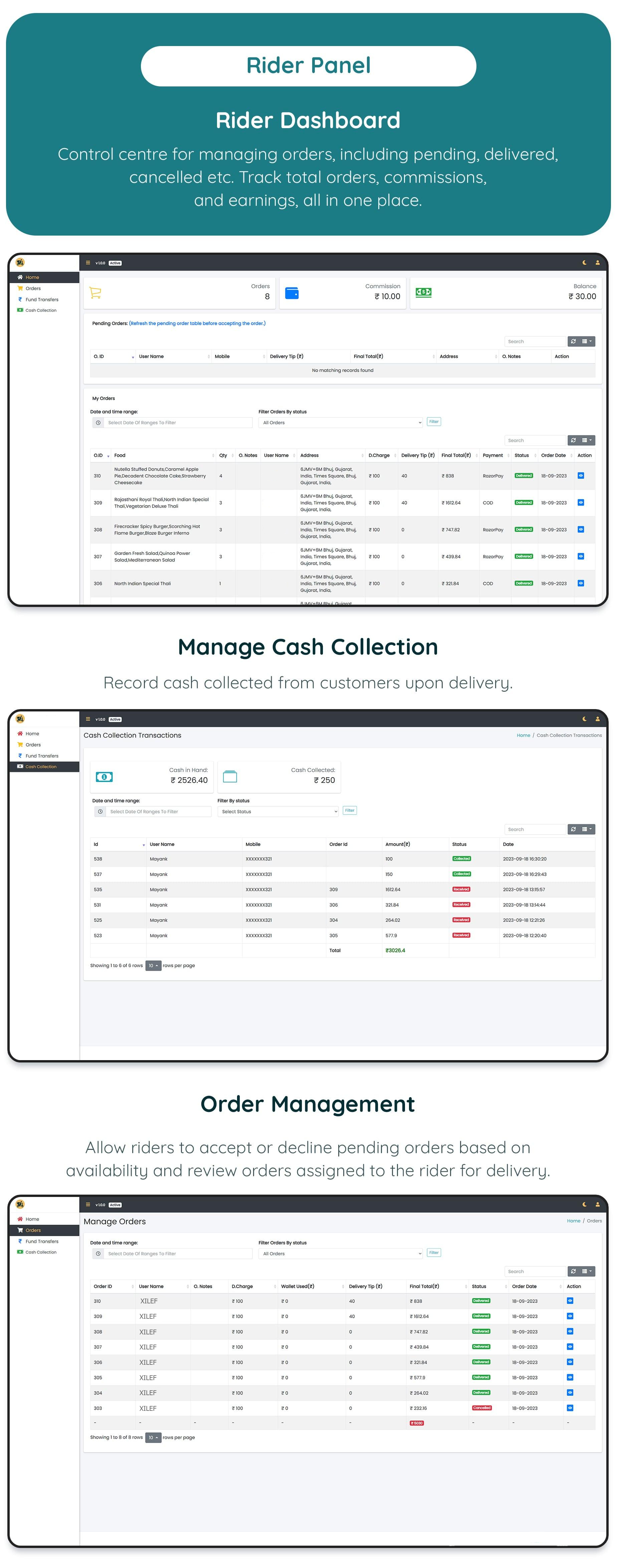This screenshot has height=1568, width=617.
Task: Click eye icon for order 308 in My Orders
Action: [x=581, y=530]
